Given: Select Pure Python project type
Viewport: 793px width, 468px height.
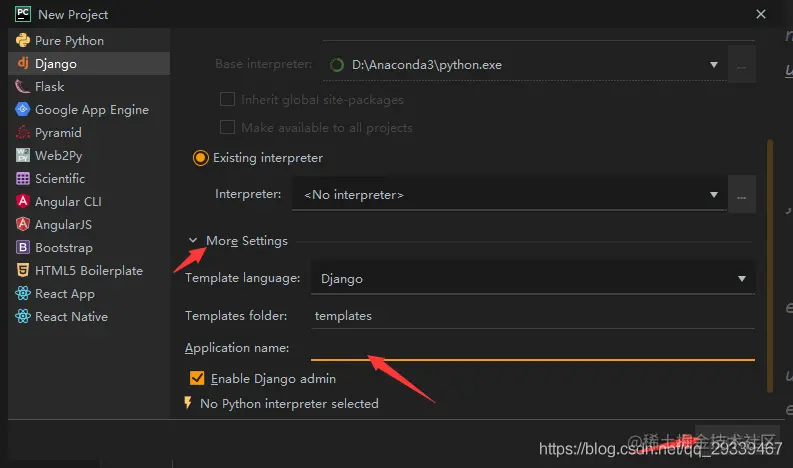Looking at the screenshot, I should tap(89, 40).
